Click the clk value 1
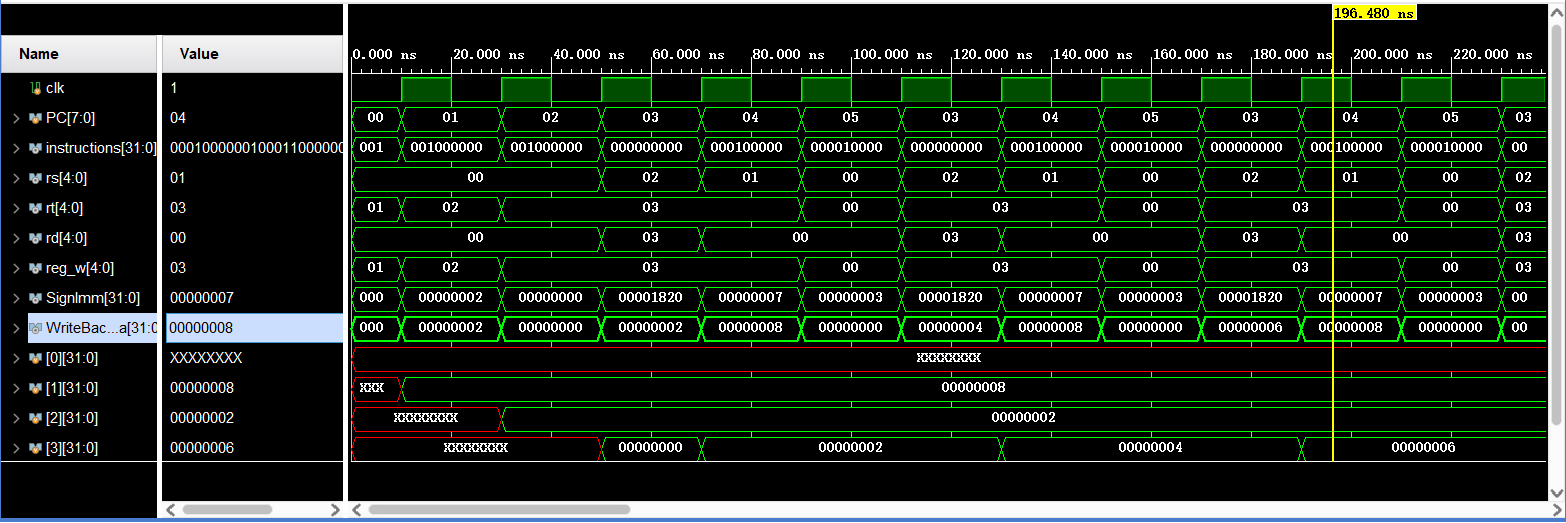1566x523 pixels. point(174,88)
